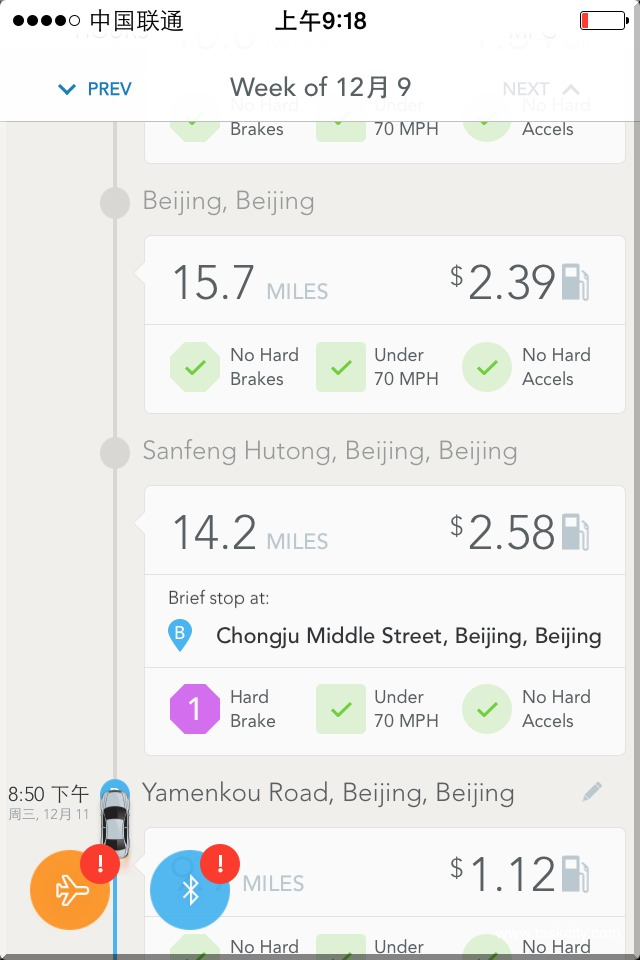The image size is (640, 960).
Task: Tap the car icon on the timeline
Action: pyautogui.click(x=116, y=822)
